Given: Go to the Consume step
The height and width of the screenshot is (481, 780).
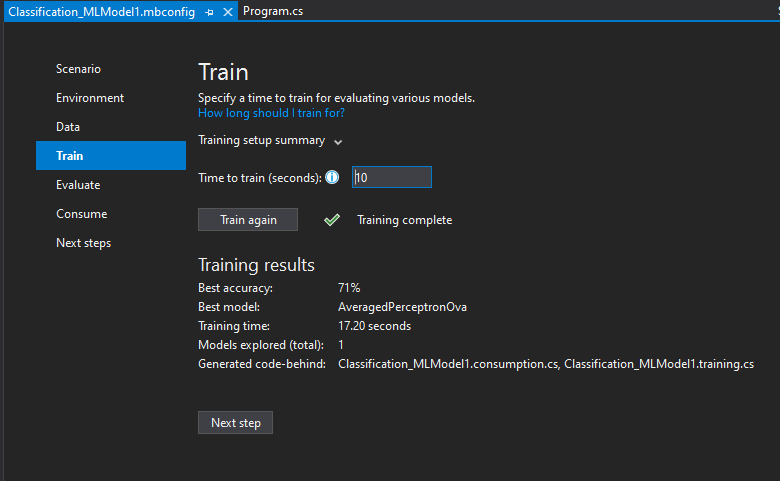Looking at the screenshot, I should (x=82, y=214).
